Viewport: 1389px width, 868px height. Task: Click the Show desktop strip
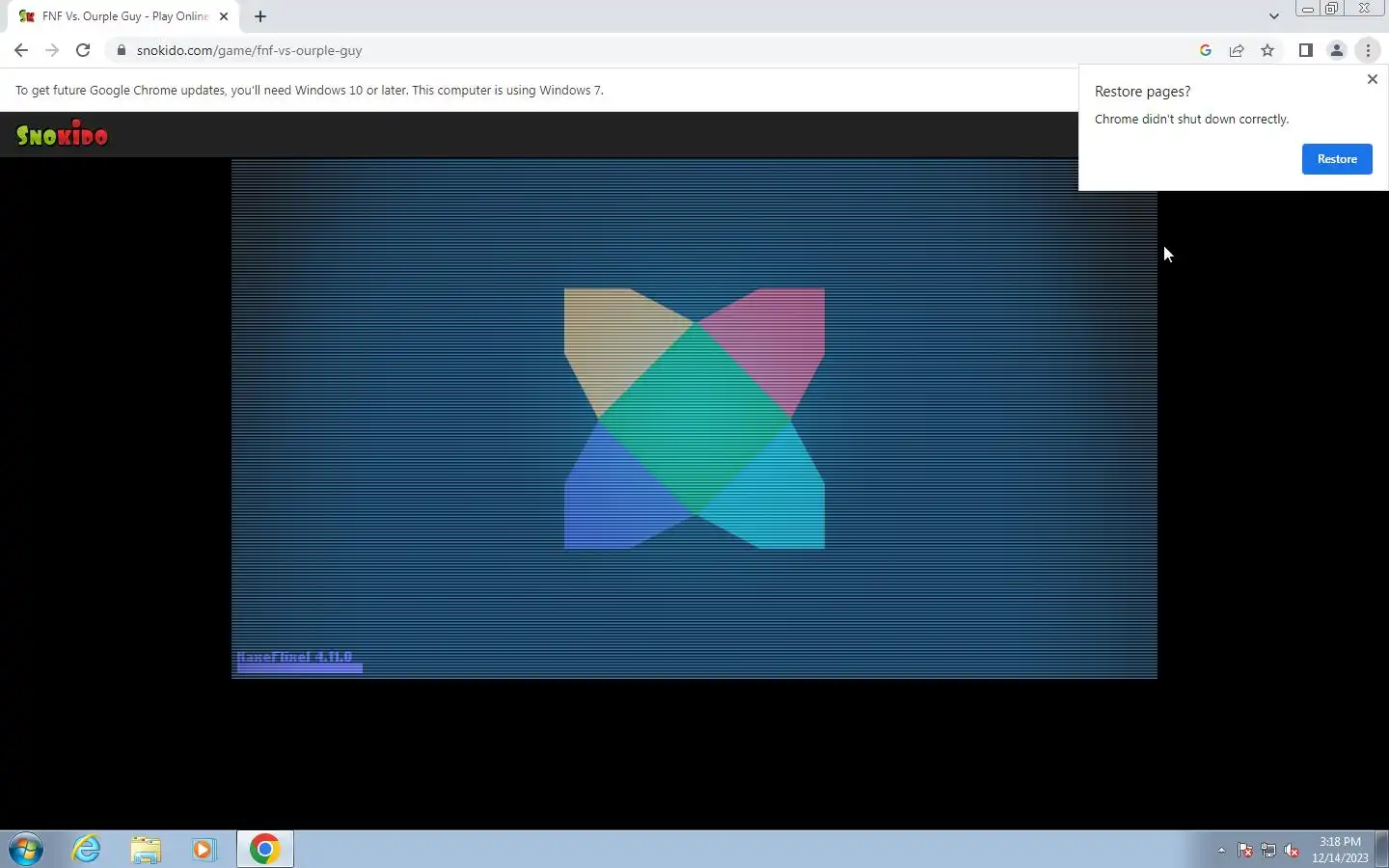(x=1381, y=849)
